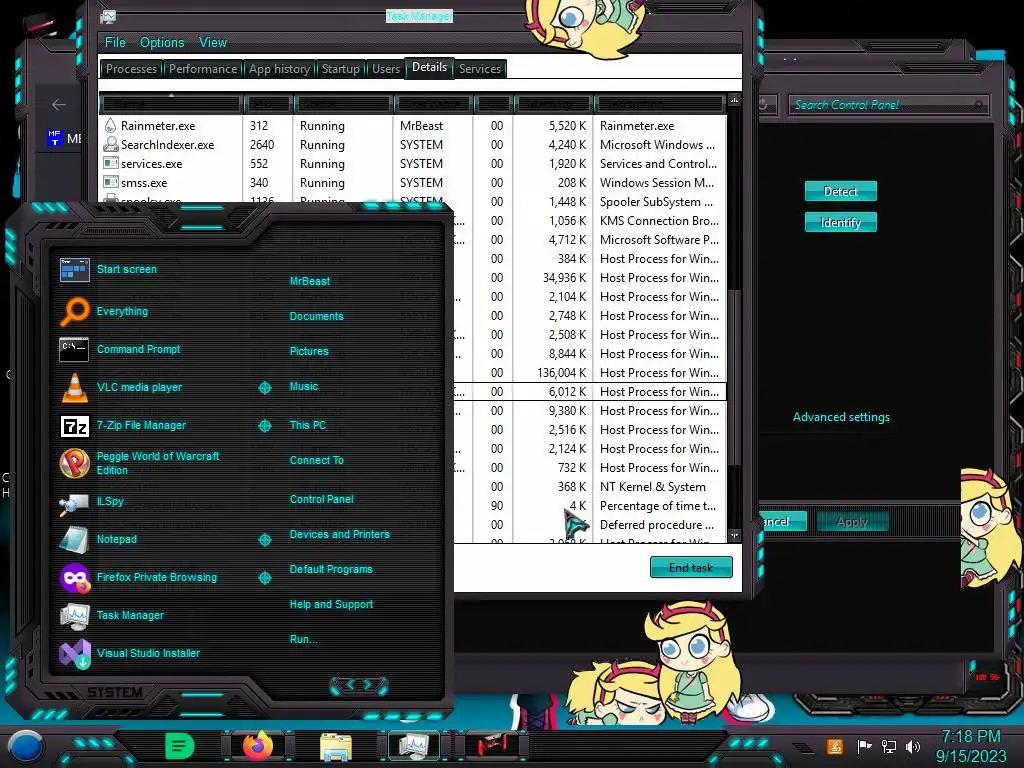Open MrBeast user folder in start menu
Viewport: 1024px width, 768px height.
(x=310, y=281)
